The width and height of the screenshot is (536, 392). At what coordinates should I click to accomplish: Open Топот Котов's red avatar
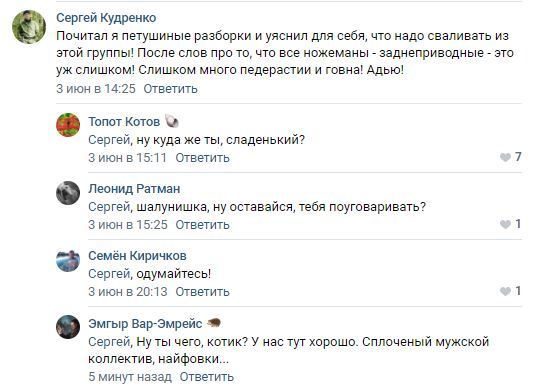tap(68, 125)
